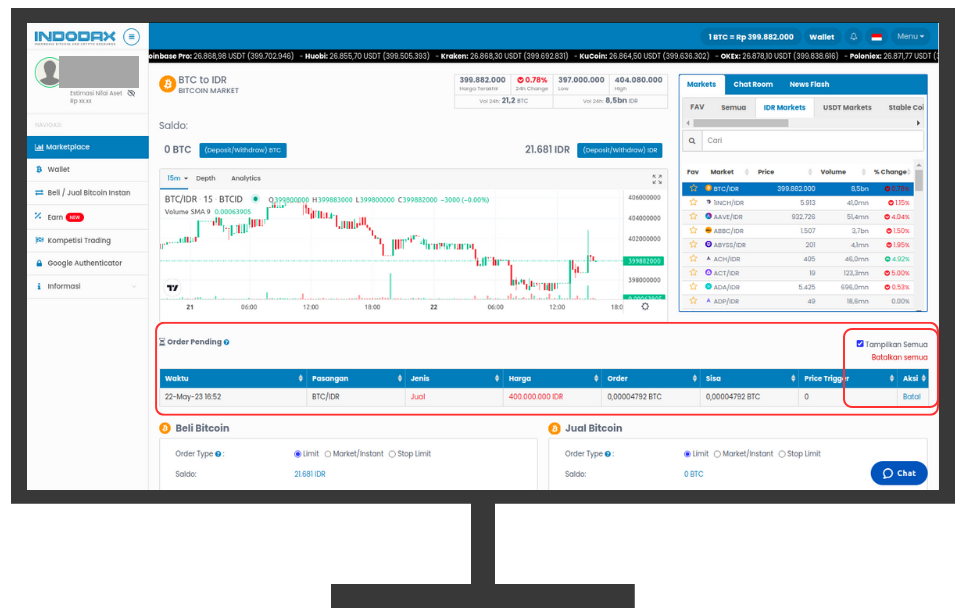Open Marketplace in the sidebar
Viewport: 963px width, 608px height.
(x=87, y=147)
